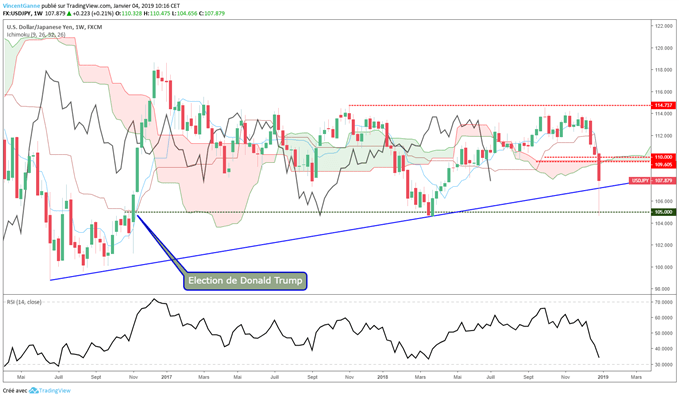Screen dimensions: 679x398
Task: Click the 'Créé avec' footer text
Action: pyautogui.click(x=15, y=391)
